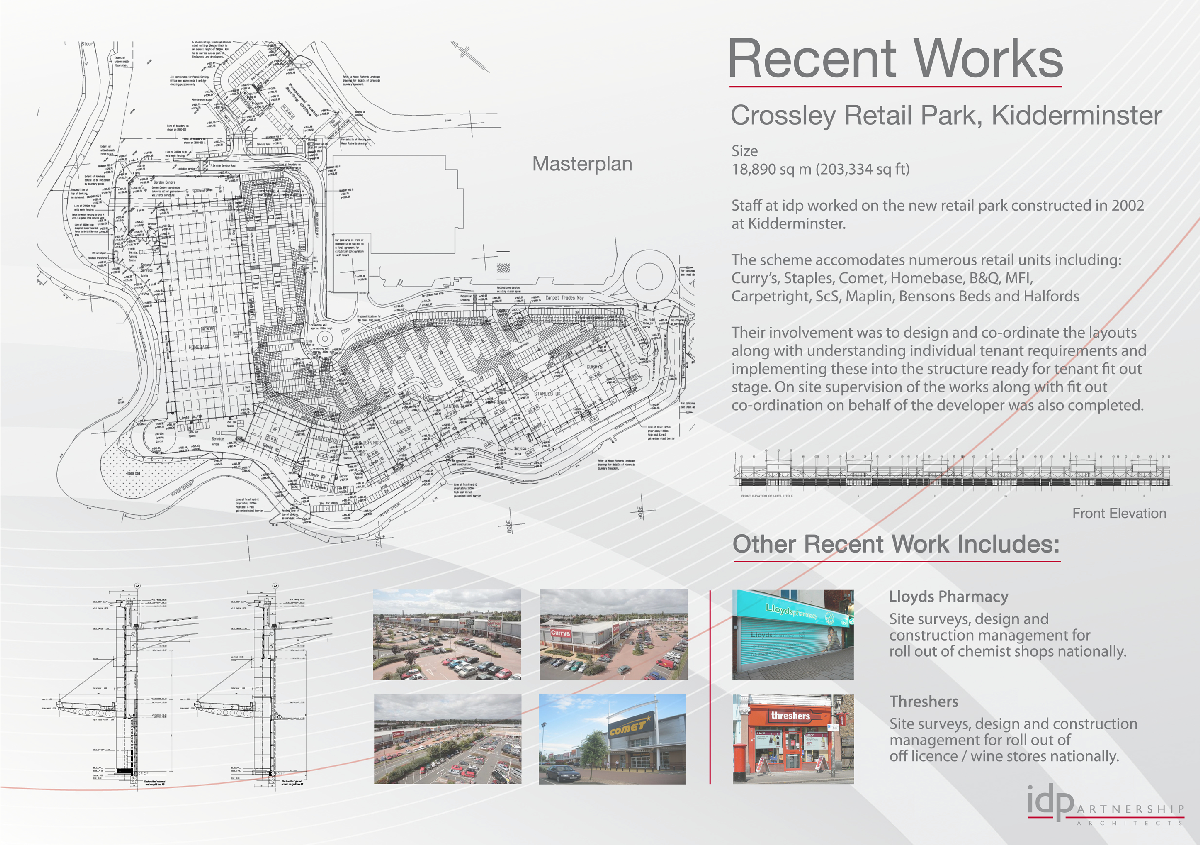Click 'Staff at idp worked on' paragraph
The width and height of the screenshot is (1200, 845).
click(x=937, y=214)
